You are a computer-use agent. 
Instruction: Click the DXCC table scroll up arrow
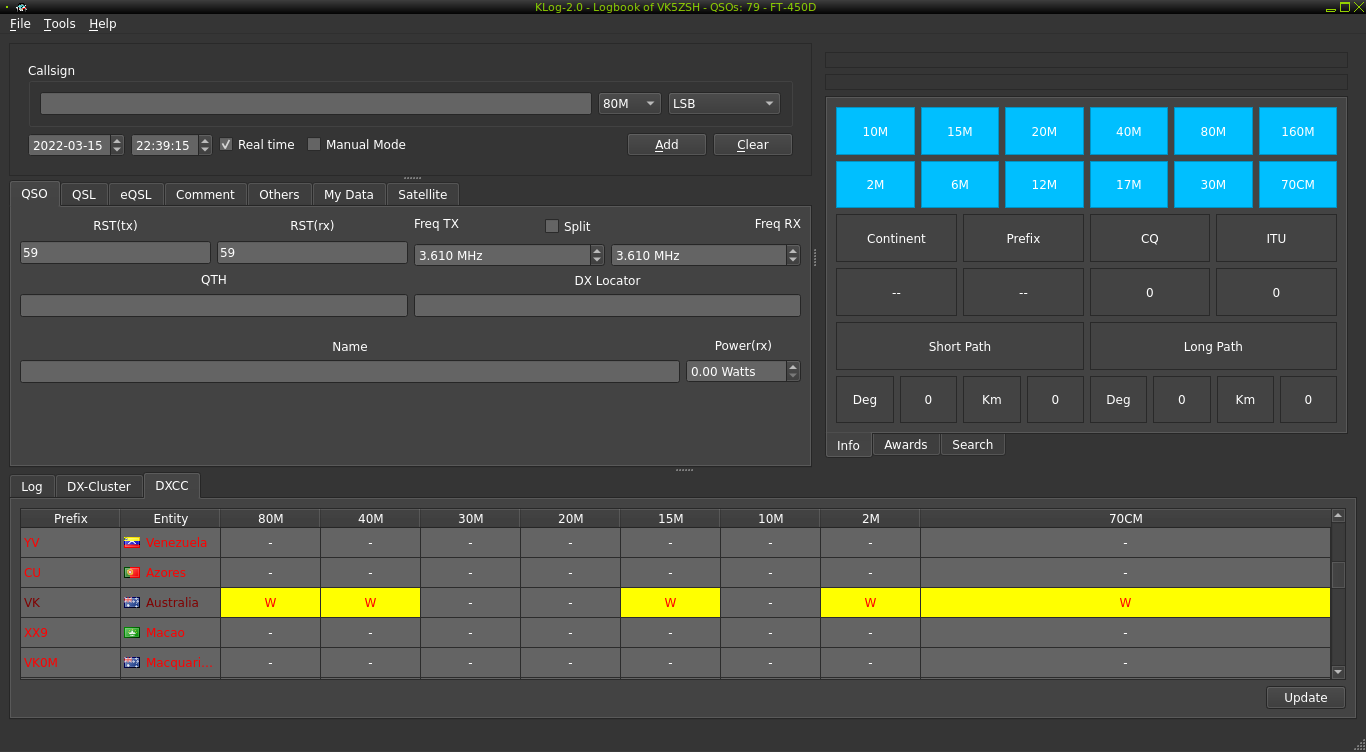point(1338,516)
